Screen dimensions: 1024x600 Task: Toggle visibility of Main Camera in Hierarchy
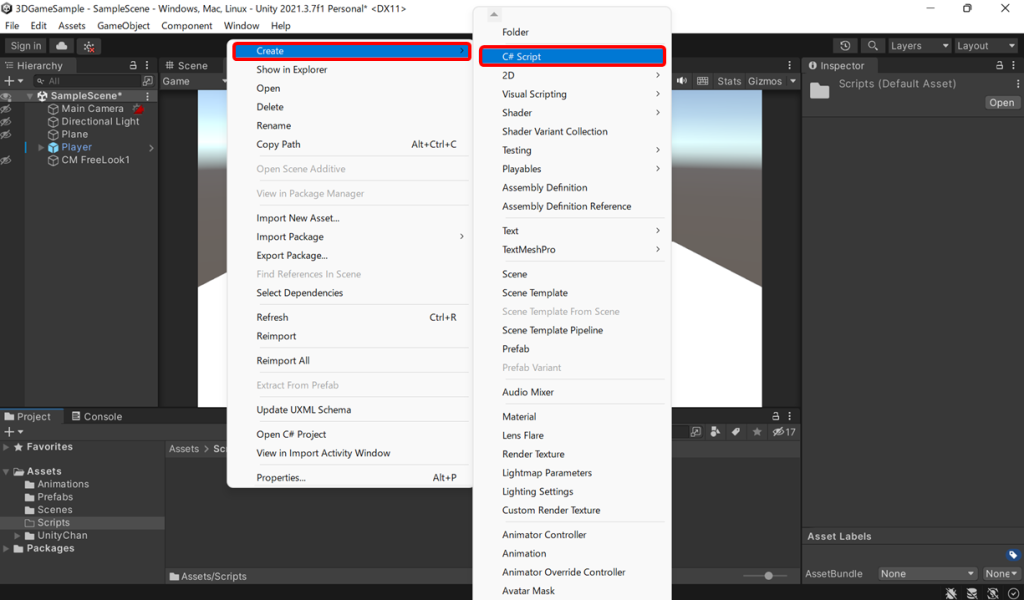pyautogui.click(x=6, y=109)
